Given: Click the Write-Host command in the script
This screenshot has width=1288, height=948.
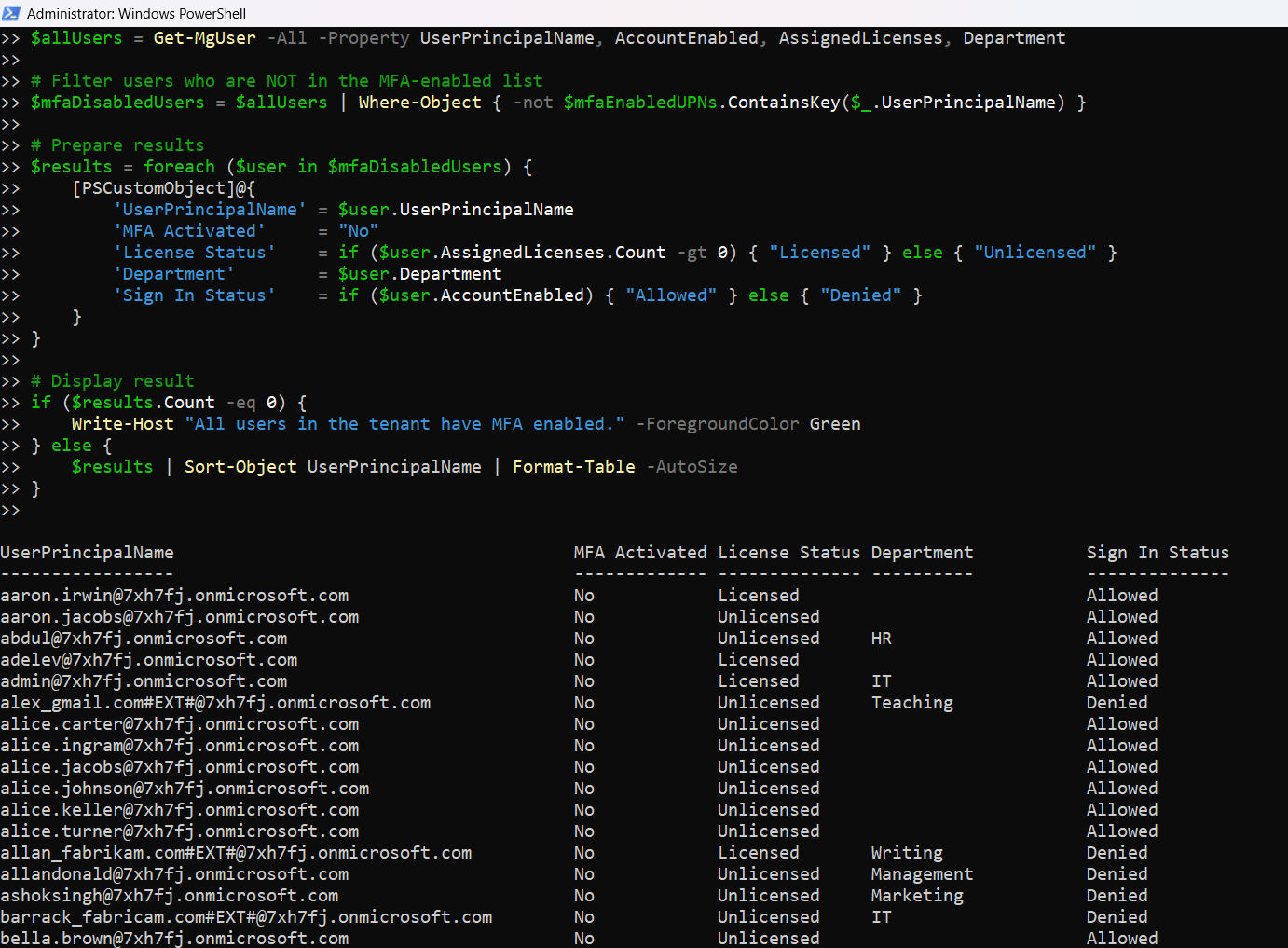Looking at the screenshot, I should click(122, 424).
